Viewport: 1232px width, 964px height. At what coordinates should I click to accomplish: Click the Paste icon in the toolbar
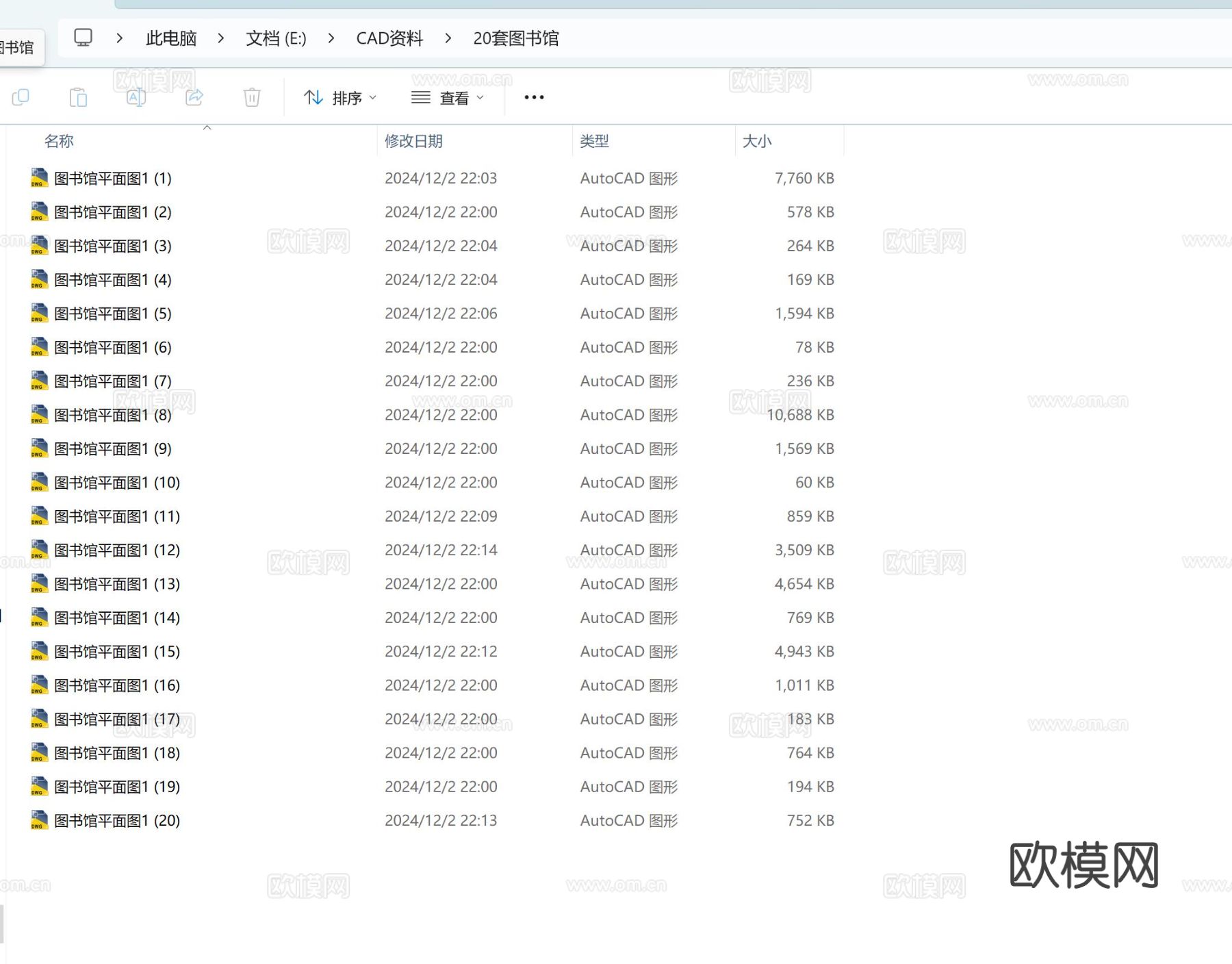[79, 97]
